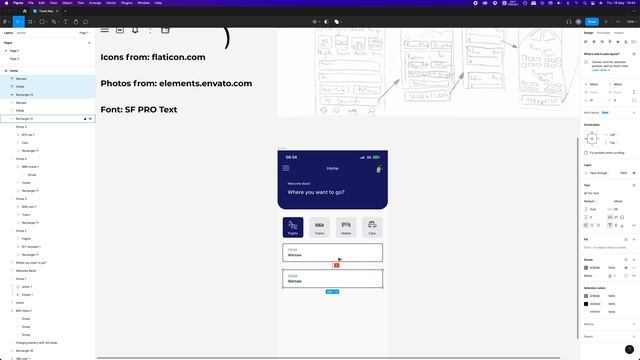
Task: Click the red swap icon between FROM fields
Action: tap(336, 265)
